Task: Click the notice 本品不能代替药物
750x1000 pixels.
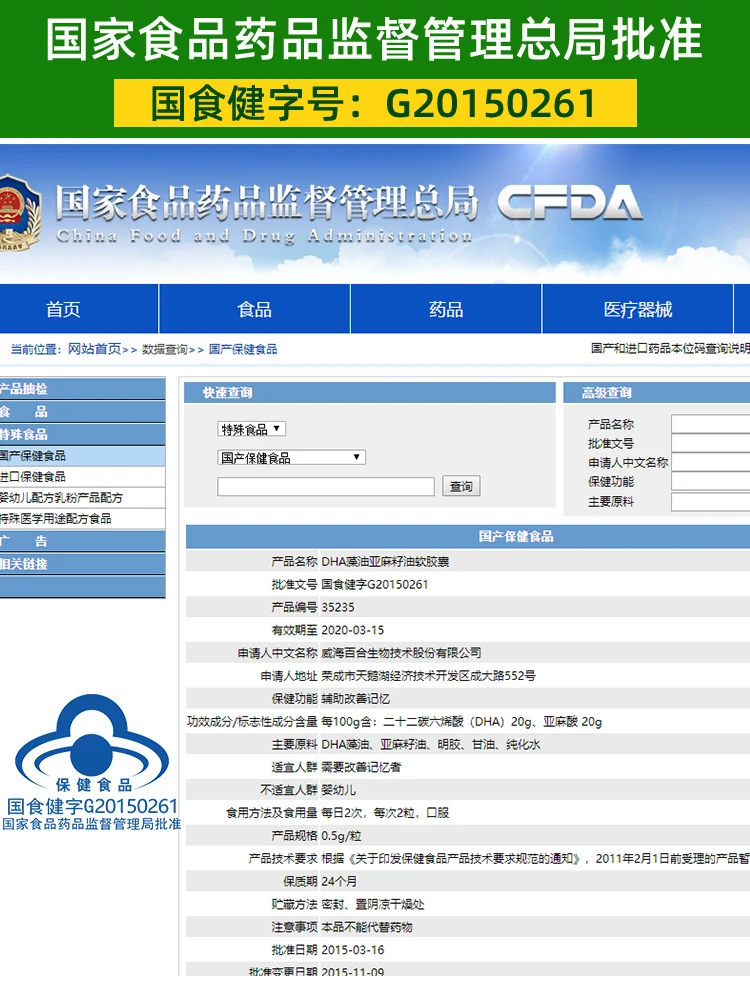Action: tap(367, 927)
